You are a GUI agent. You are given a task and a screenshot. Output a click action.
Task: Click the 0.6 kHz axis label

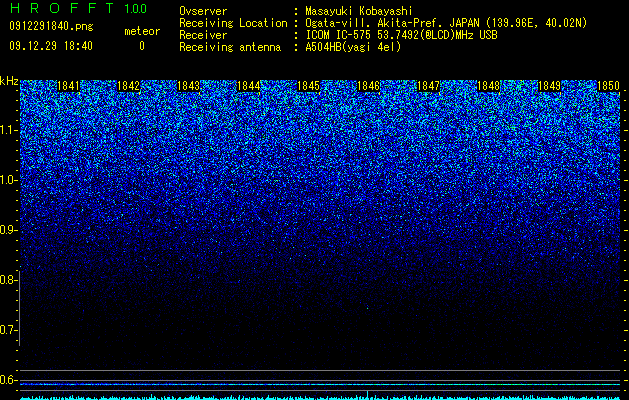coord(7,380)
